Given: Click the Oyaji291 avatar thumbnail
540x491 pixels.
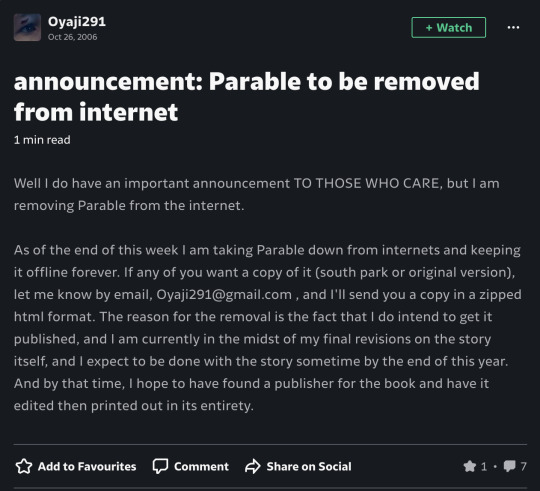Looking at the screenshot, I should click(x=27, y=28).
